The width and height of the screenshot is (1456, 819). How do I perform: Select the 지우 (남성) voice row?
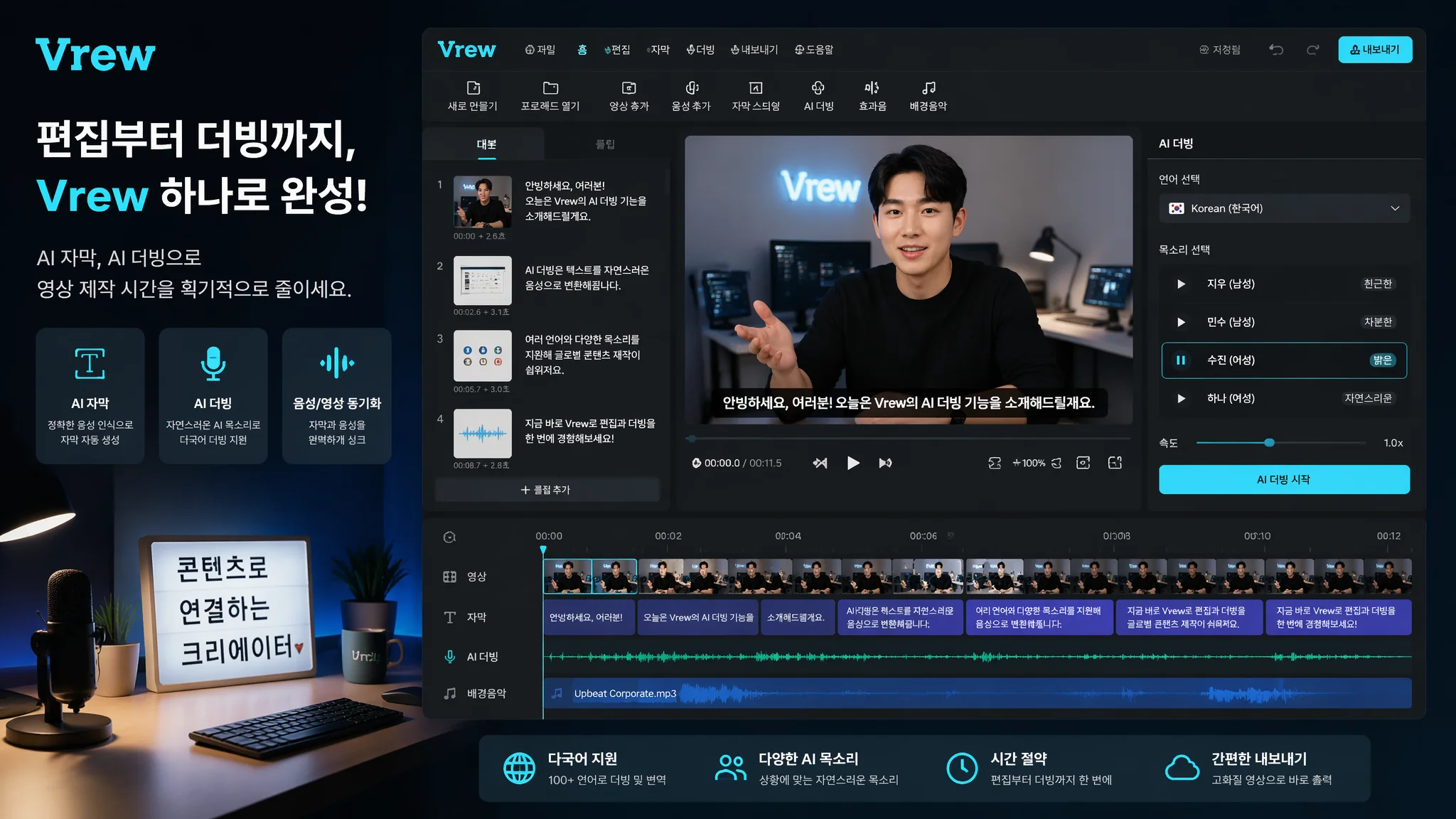[x=1284, y=284]
